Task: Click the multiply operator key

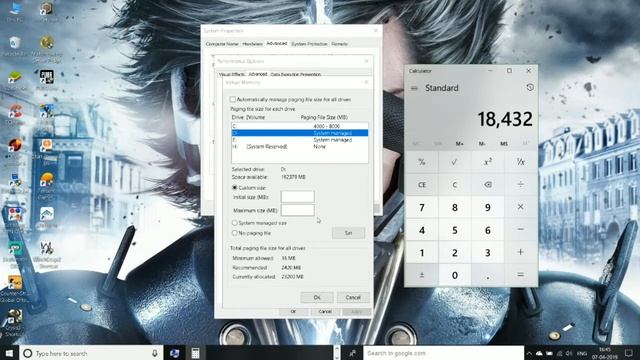Action: point(520,207)
